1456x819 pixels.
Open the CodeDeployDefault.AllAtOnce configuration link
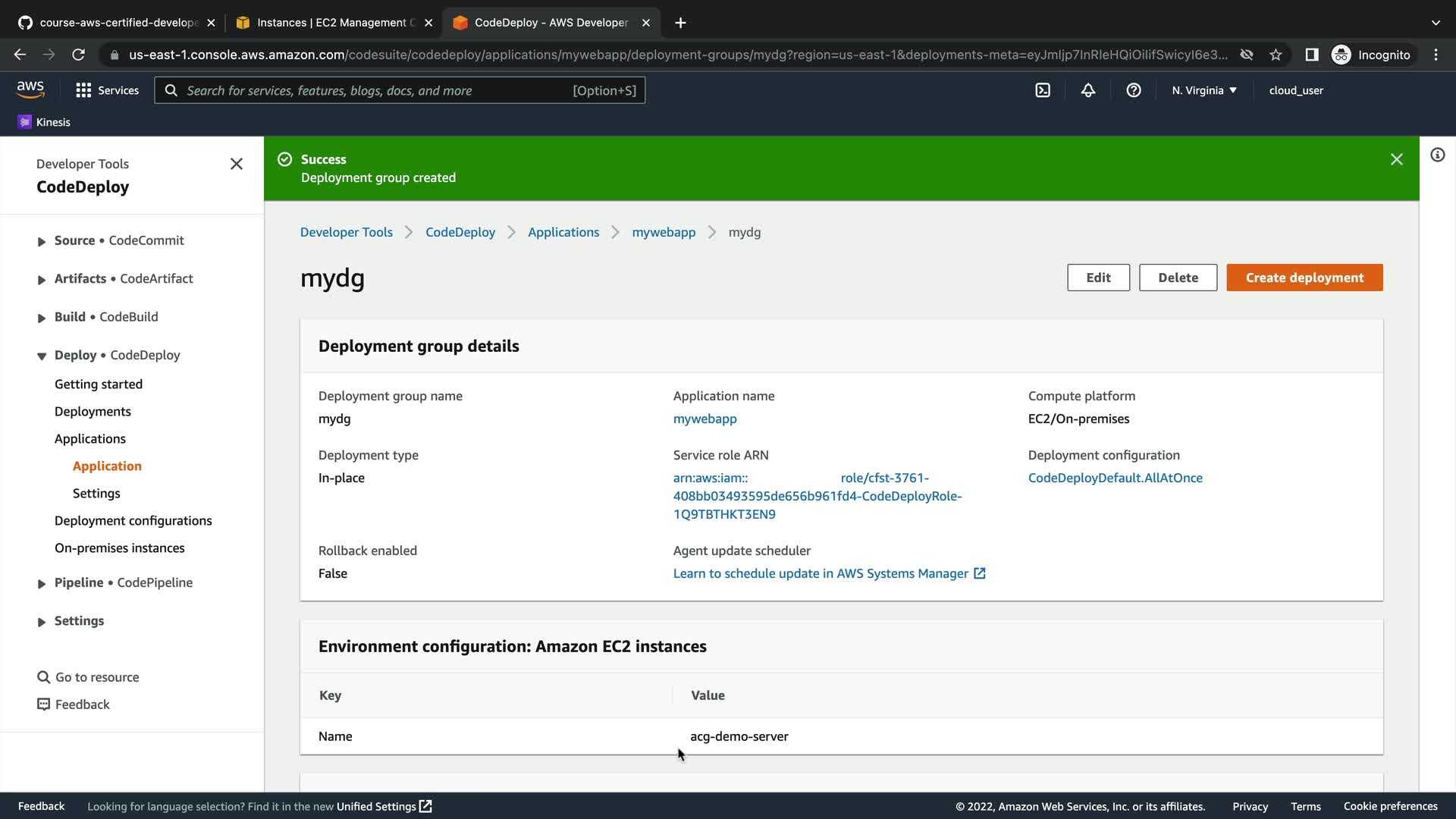(x=1115, y=478)
